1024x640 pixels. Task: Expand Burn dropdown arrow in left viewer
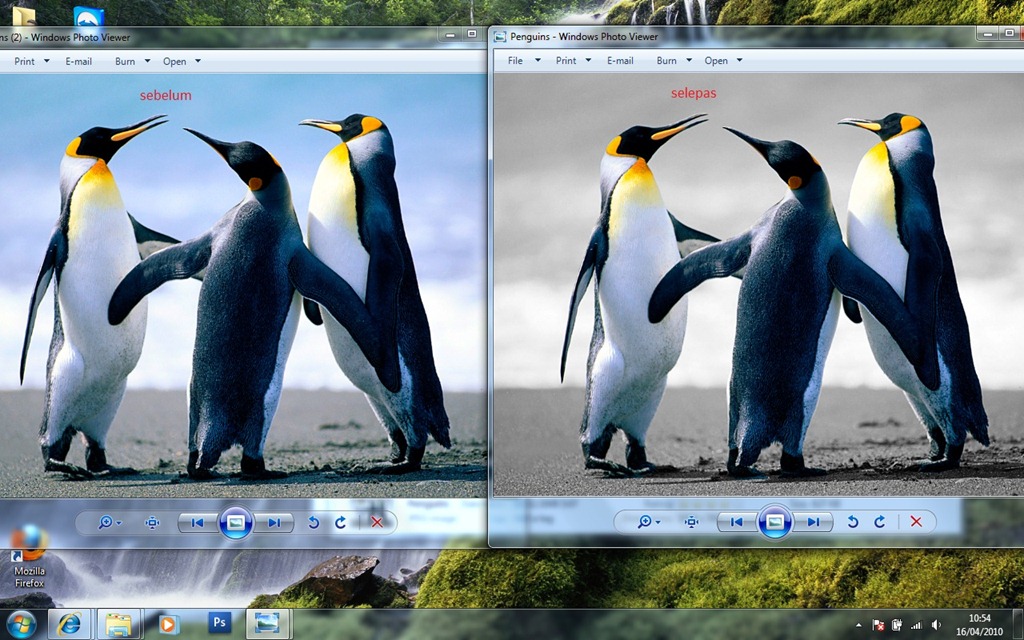[148, 61]
